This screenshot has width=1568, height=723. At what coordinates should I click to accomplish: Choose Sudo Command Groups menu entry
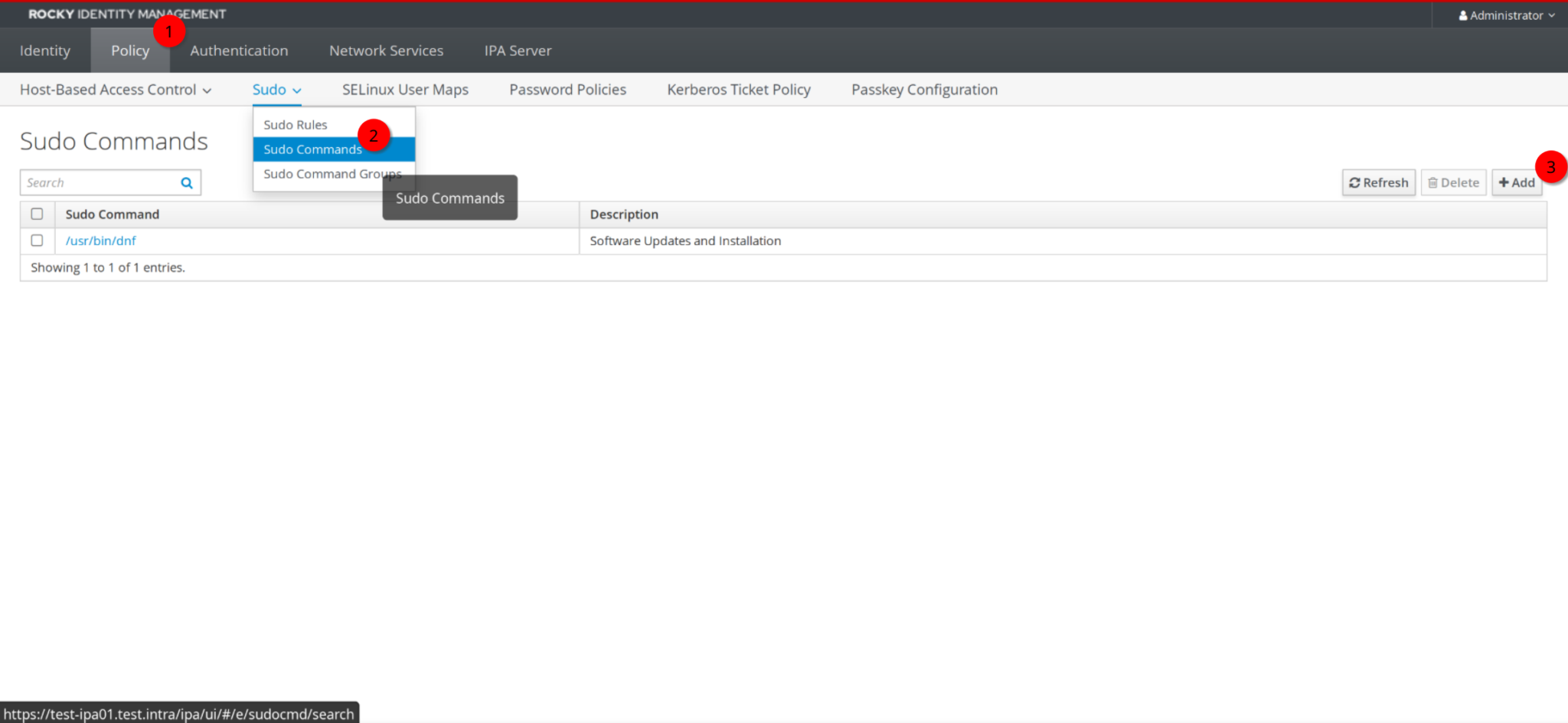pyautogui.click(x=334, y=174)
